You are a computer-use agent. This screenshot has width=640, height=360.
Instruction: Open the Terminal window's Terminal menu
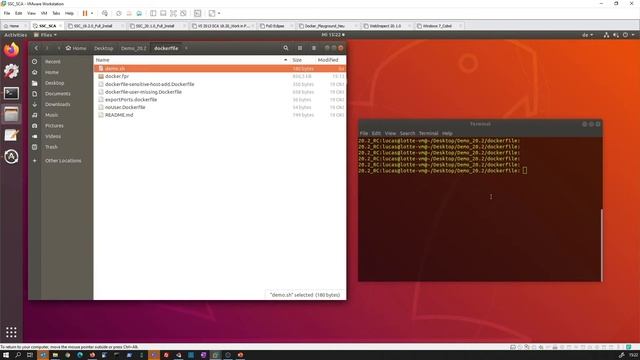[429, 133]
